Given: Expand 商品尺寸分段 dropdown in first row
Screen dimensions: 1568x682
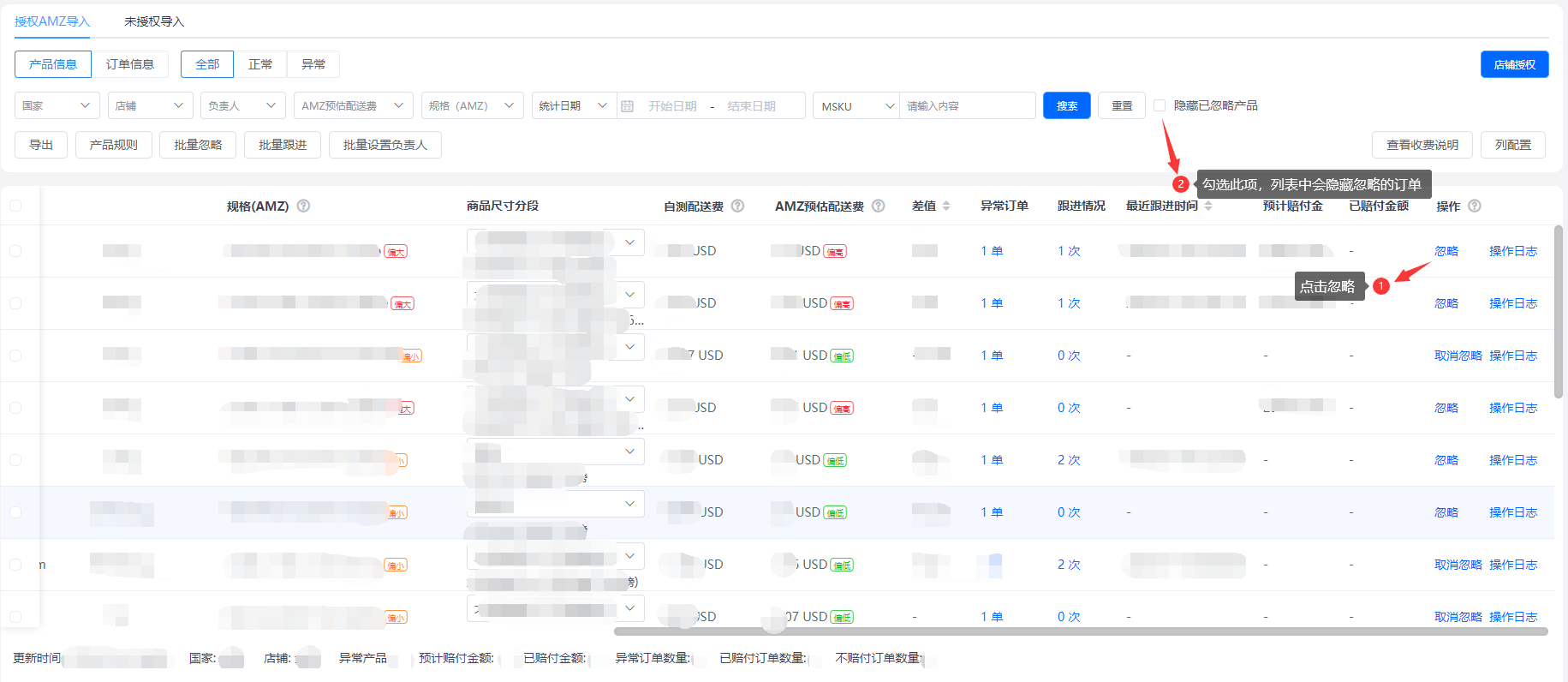Looking at the screenshot, I should (629, 242).
